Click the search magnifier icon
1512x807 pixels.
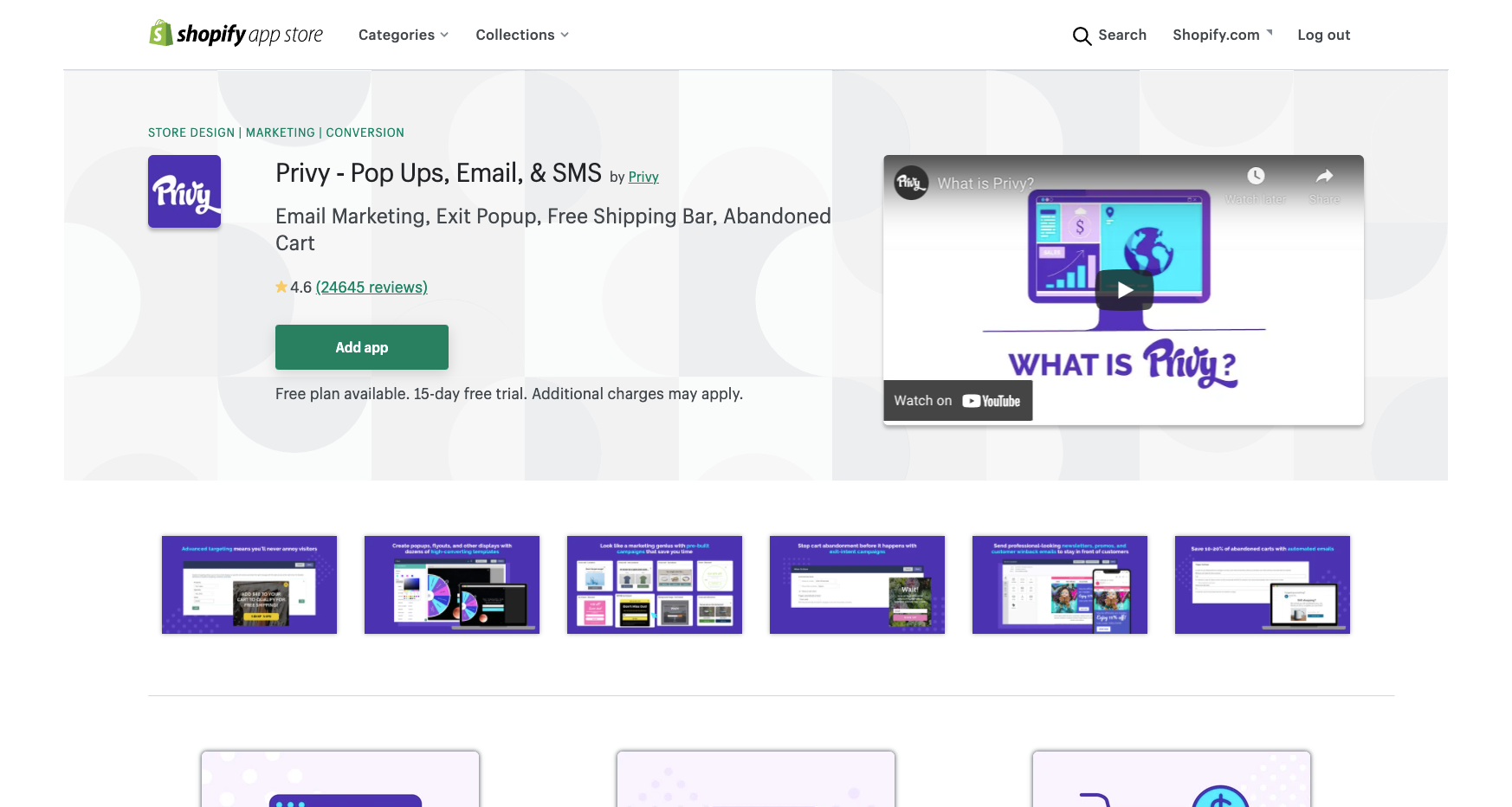(x=1082, y=36)
